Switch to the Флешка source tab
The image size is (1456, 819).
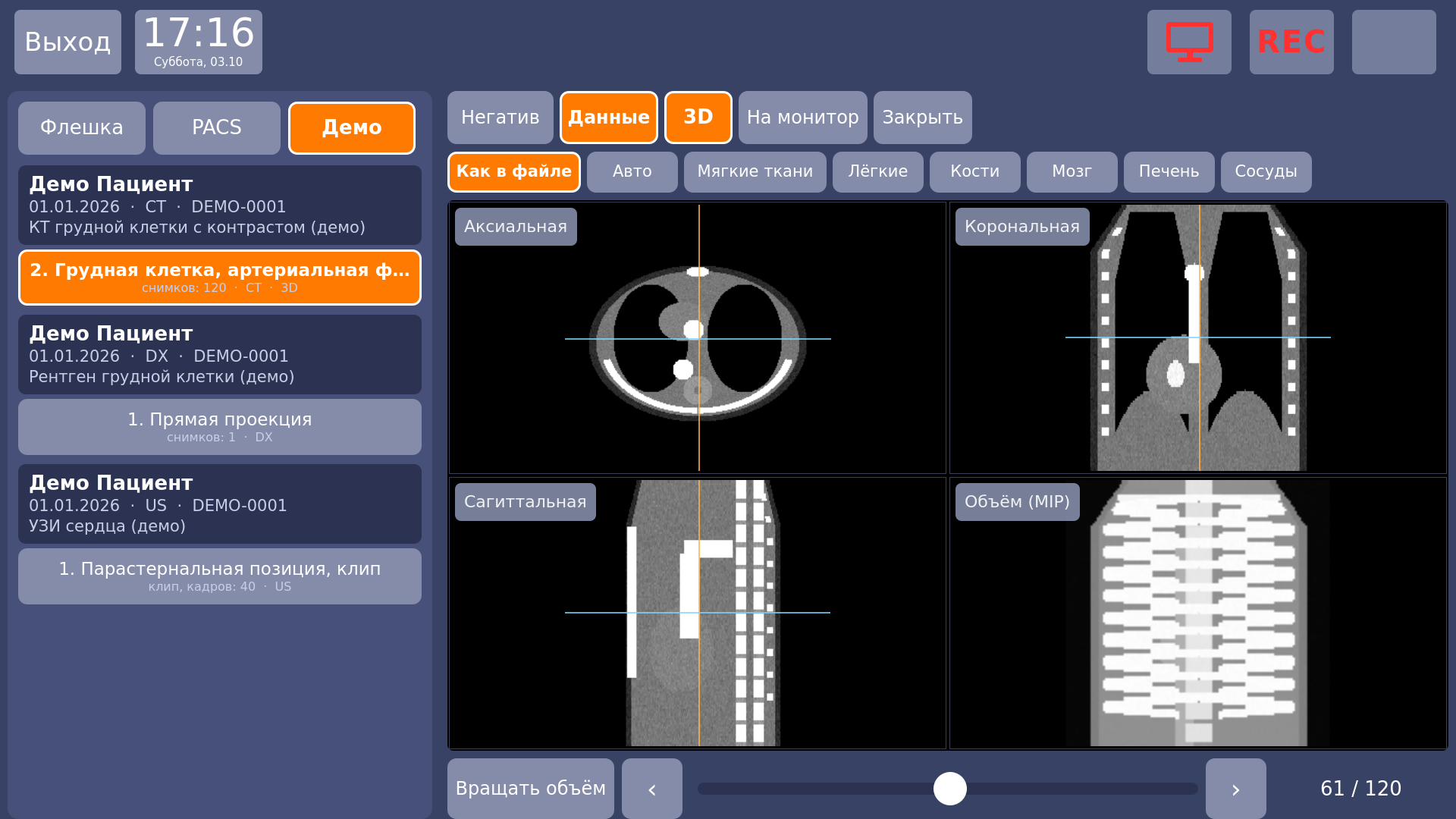[x=82, y=128]
